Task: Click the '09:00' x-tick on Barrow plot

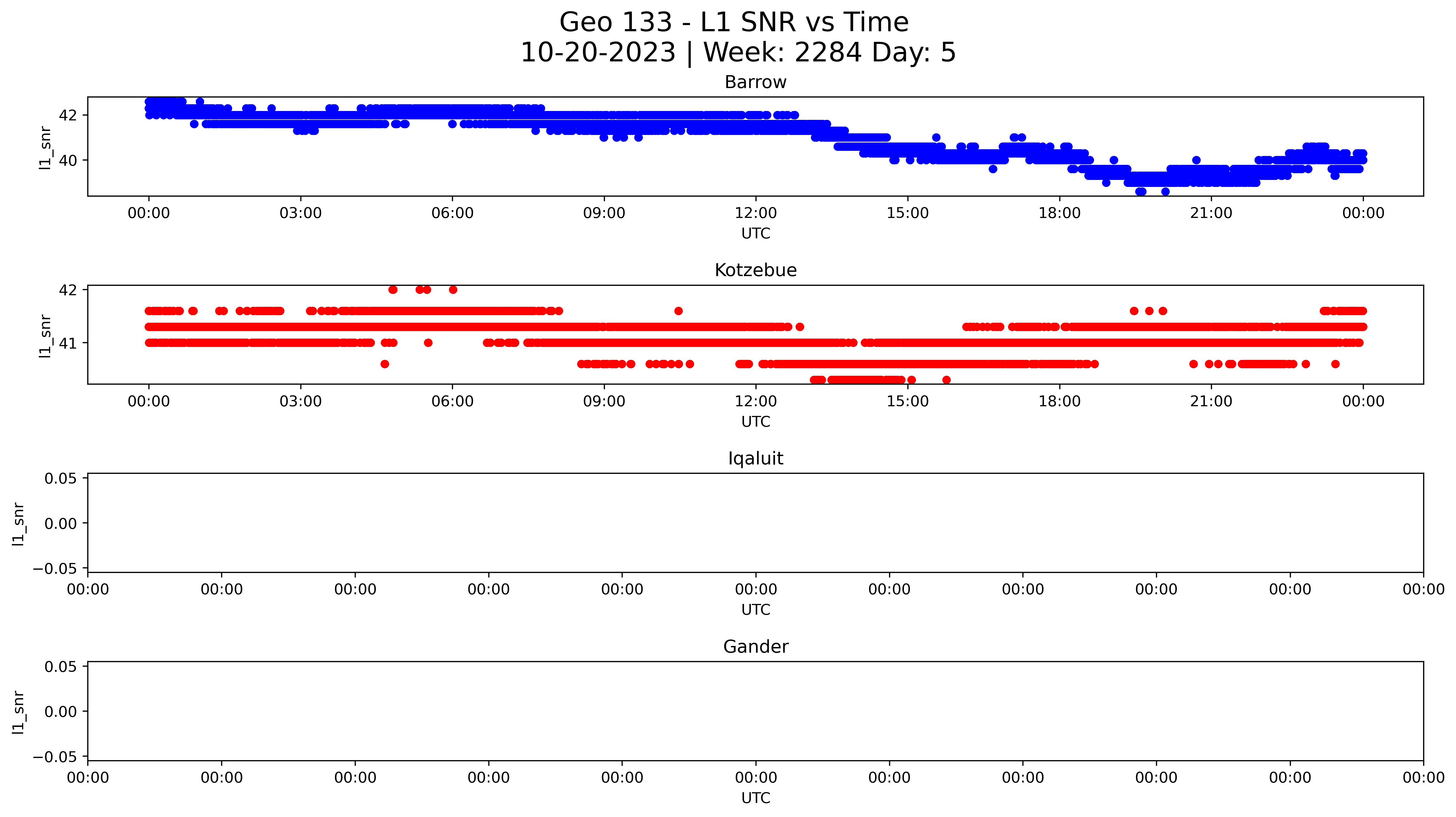Action: coord(604,213)
